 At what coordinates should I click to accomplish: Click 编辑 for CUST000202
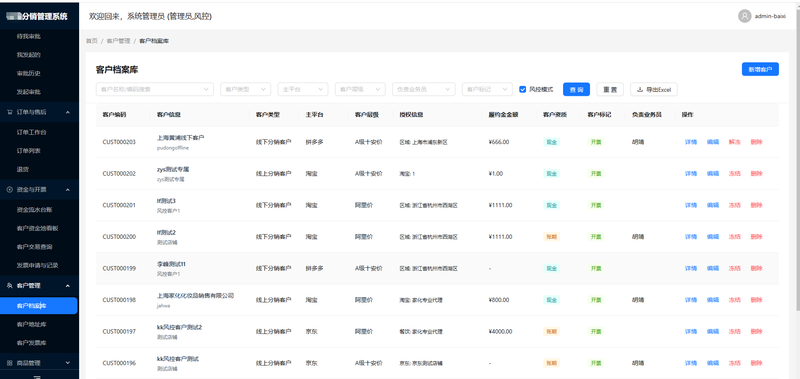[713, 173]
